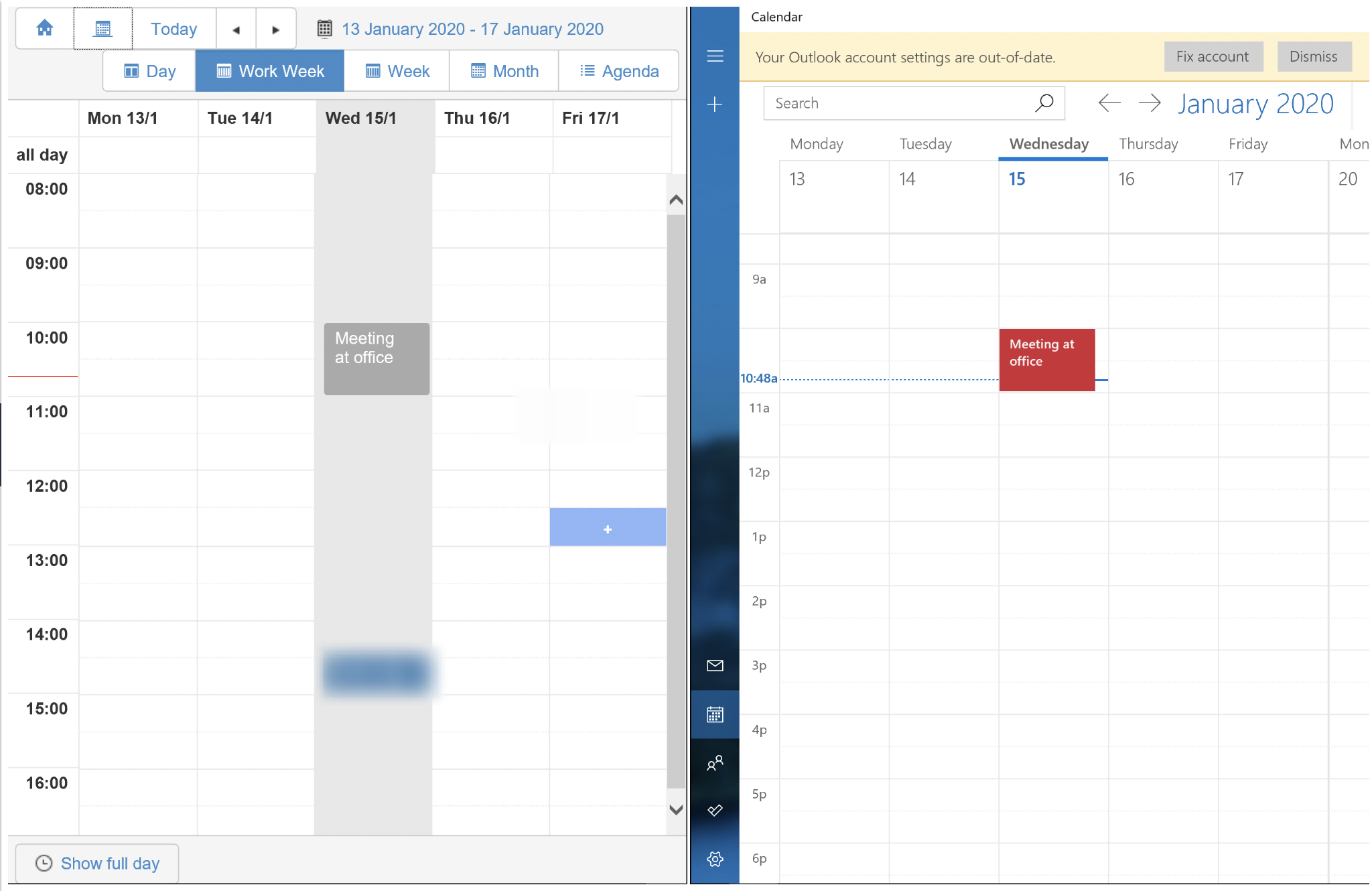Click the hamburger menu icon
This screenshot has width=1372, height=891.
coord(715,55)
